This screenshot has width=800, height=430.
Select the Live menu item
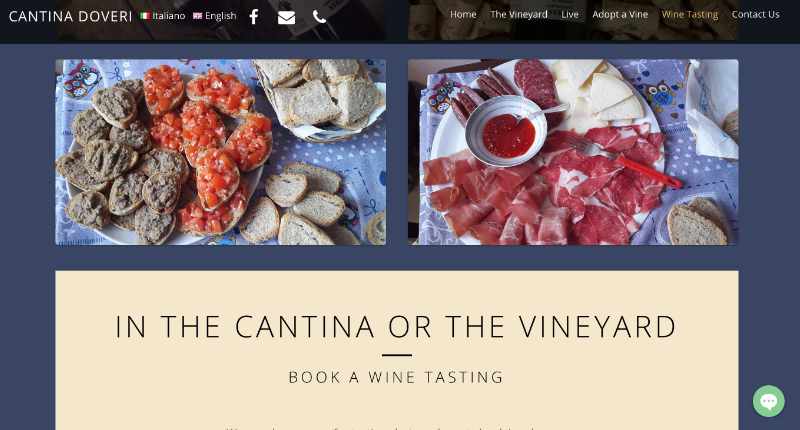click(x=570, y=15)
